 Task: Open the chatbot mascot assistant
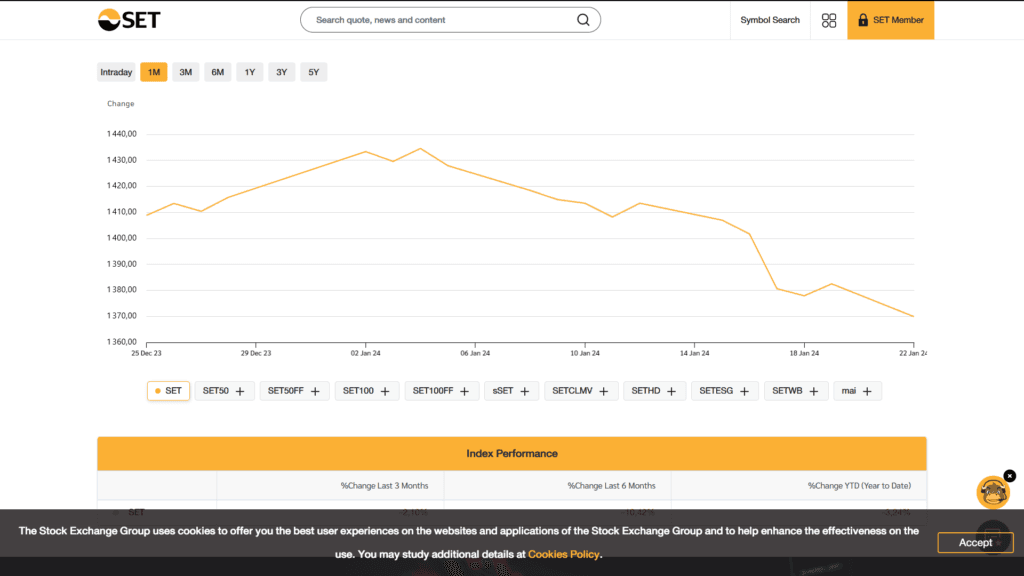[x=993, y=492]
